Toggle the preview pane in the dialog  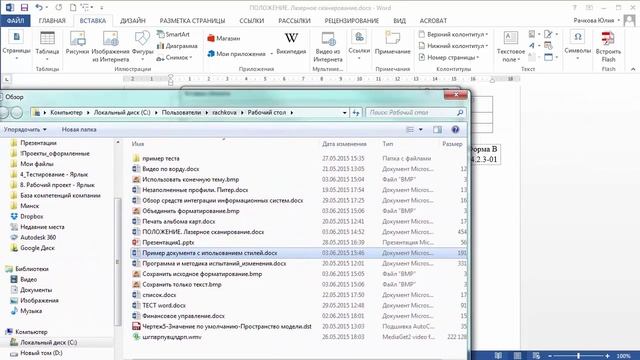[437, 129]
